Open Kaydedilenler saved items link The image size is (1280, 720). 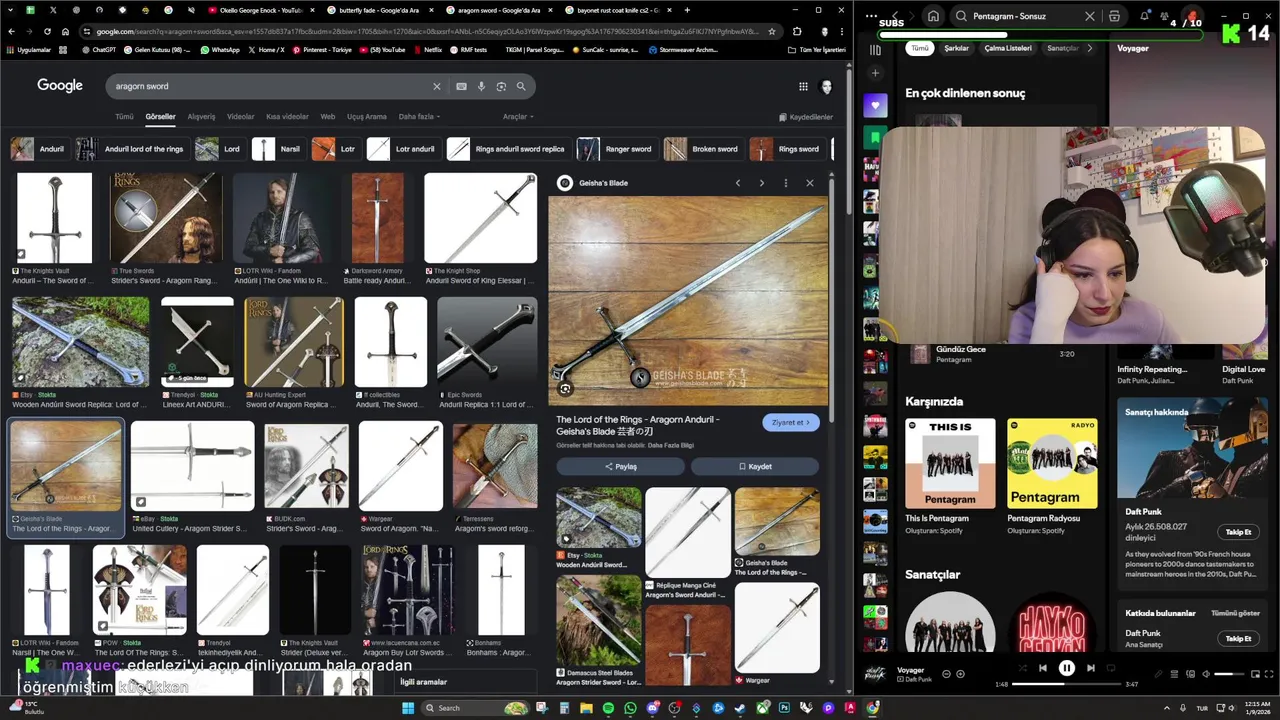(x=806, y=117)
